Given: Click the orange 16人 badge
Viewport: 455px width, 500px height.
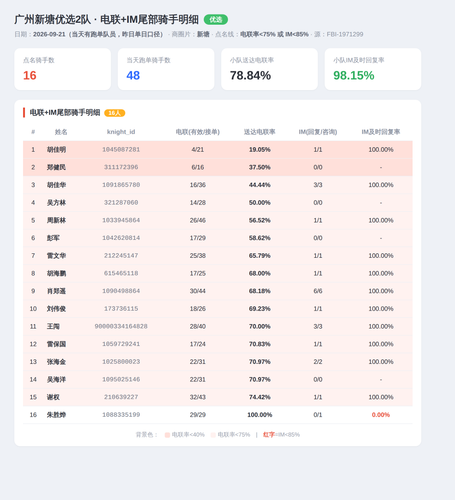Looking at the screenshot, I should coord(115,113).
